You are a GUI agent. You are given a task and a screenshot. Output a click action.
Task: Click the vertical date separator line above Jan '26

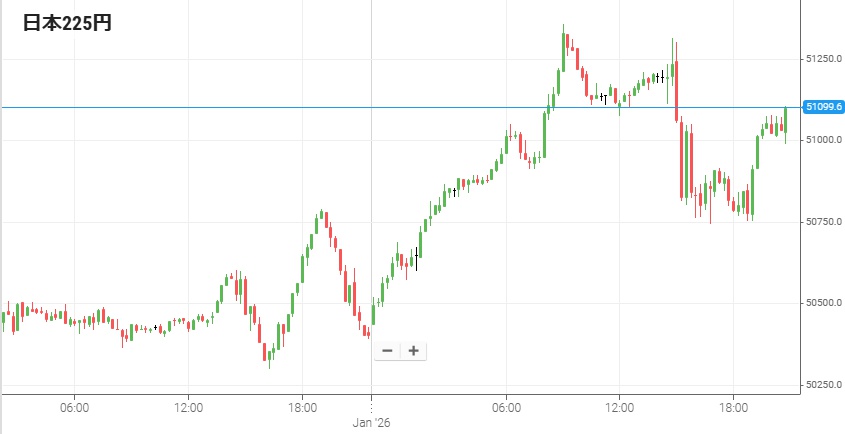(372, 200)
